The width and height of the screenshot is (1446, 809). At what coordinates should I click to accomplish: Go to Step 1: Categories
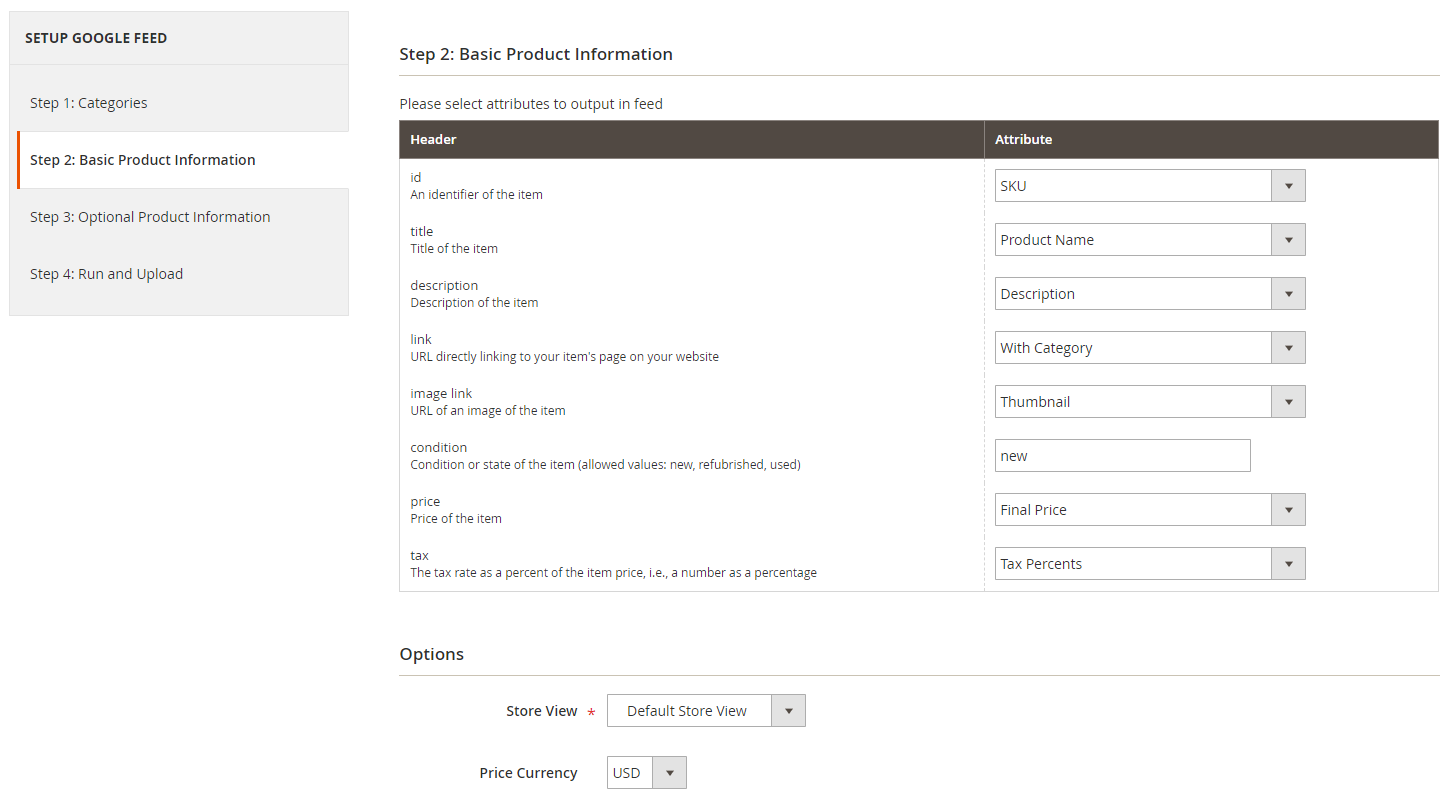pyautogui.click(x=88, y=103)
